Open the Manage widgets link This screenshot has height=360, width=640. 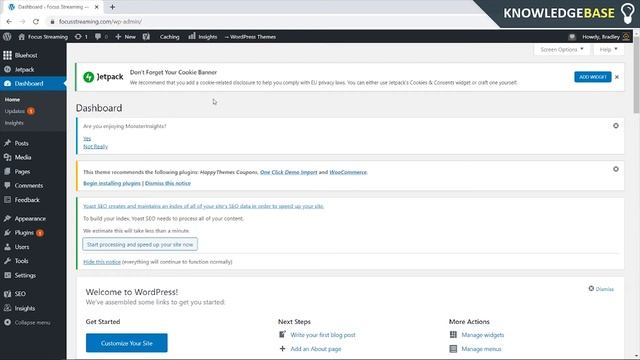point(483,335)
